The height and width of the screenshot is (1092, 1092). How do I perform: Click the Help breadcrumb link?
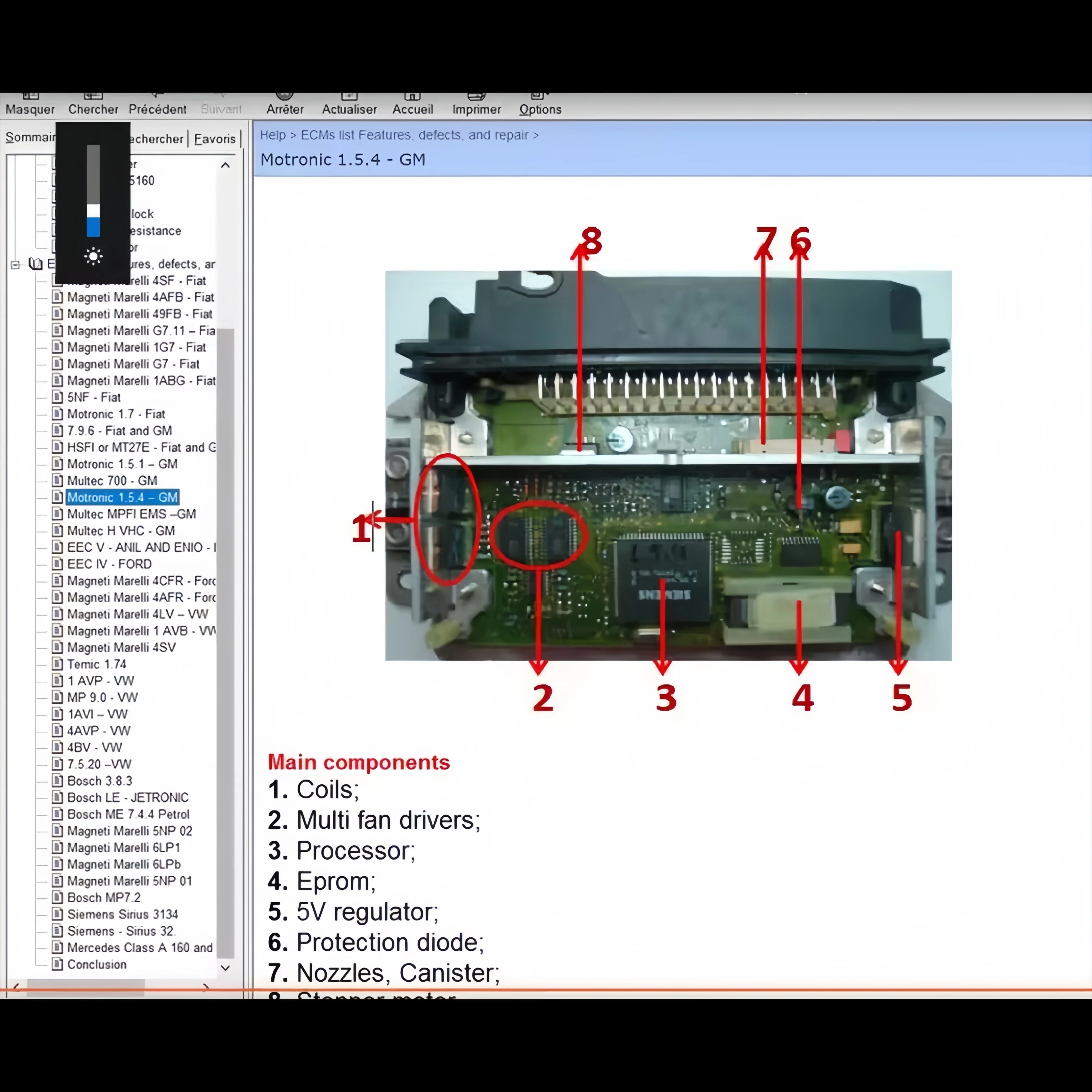click(x=272, y=135)
